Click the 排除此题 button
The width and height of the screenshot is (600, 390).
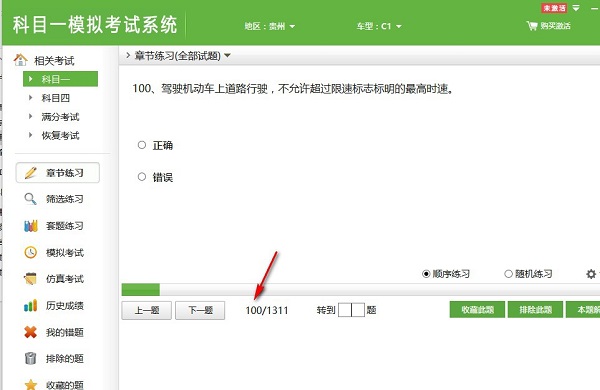[x=535, y=310]
